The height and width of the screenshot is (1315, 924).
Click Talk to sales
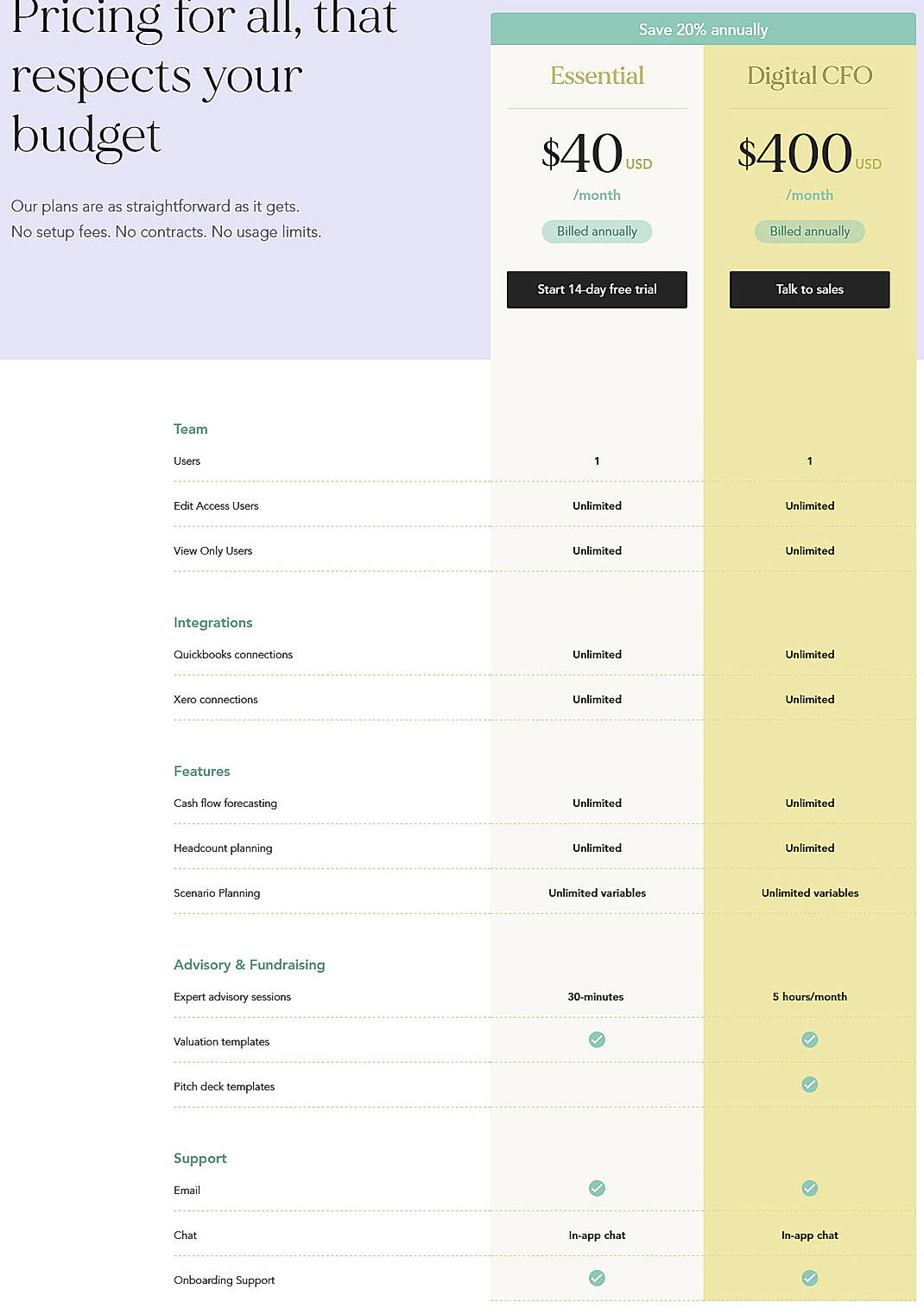809,289
